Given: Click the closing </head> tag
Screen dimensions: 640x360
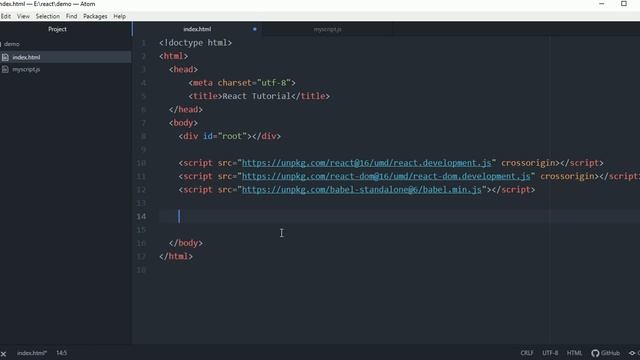Looking at the screenshot, I should click(186, 110).
